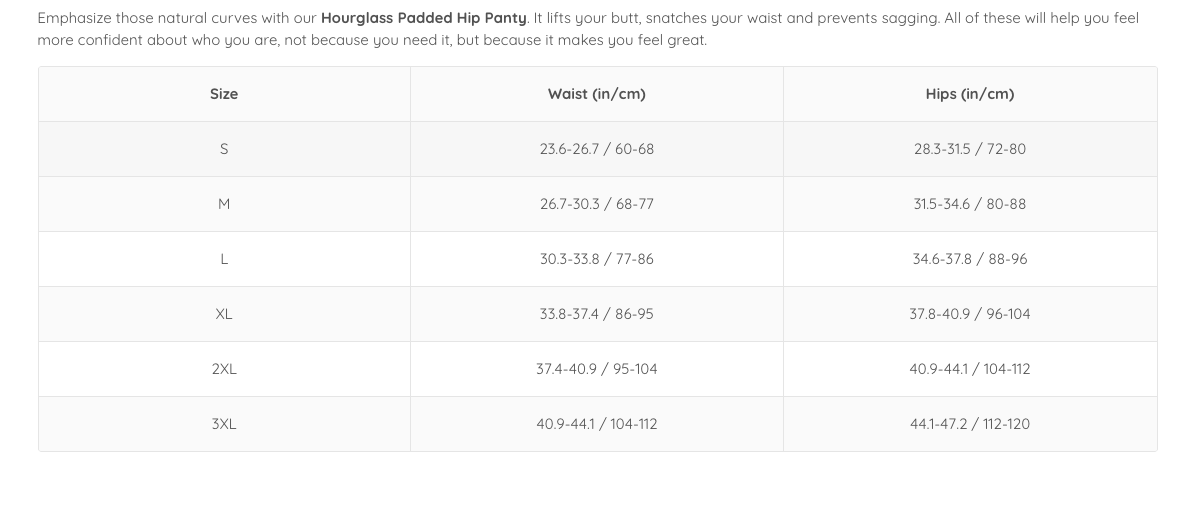Click waist value 26.7-30.3 / 68-77

click(x=597, y=204)
